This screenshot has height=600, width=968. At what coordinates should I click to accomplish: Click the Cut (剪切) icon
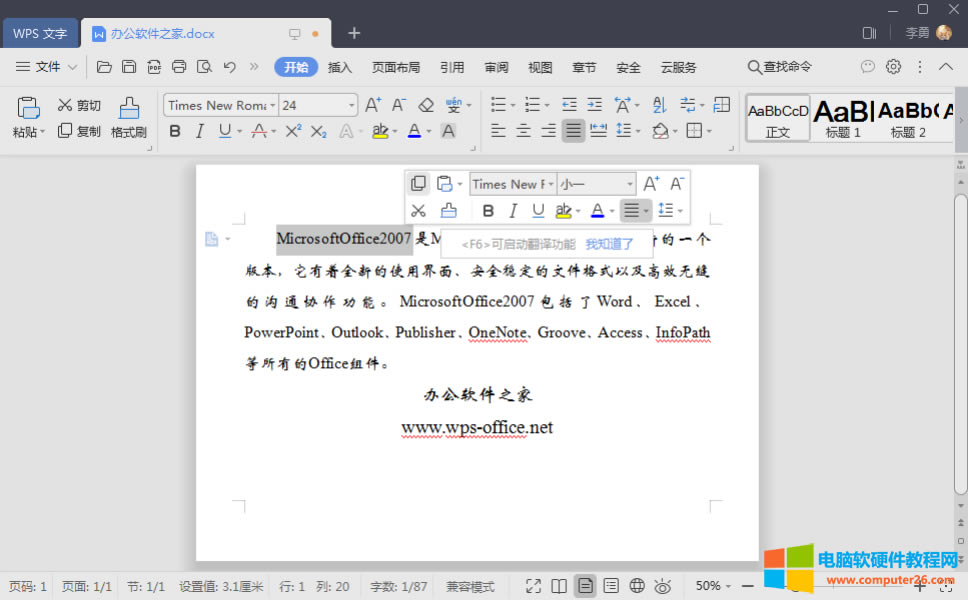[66, 103]
